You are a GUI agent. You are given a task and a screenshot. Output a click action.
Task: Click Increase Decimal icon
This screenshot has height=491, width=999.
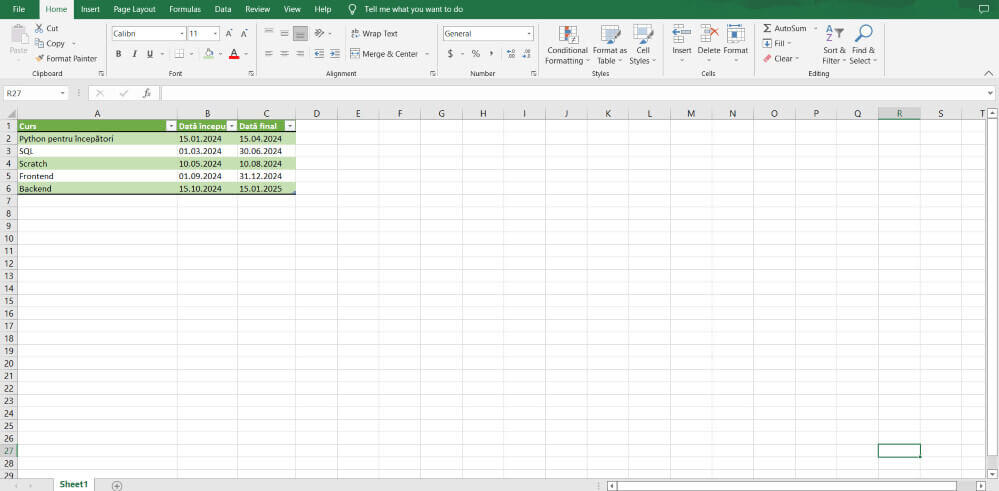511,54
